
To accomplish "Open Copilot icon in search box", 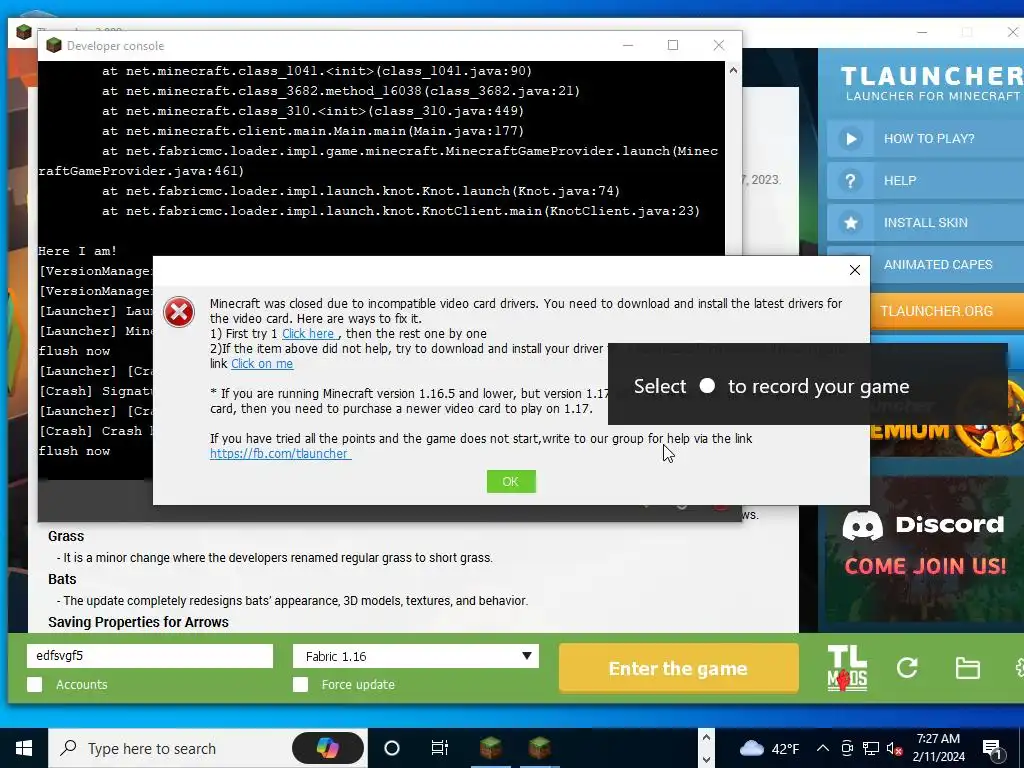I will pos(327,748).
